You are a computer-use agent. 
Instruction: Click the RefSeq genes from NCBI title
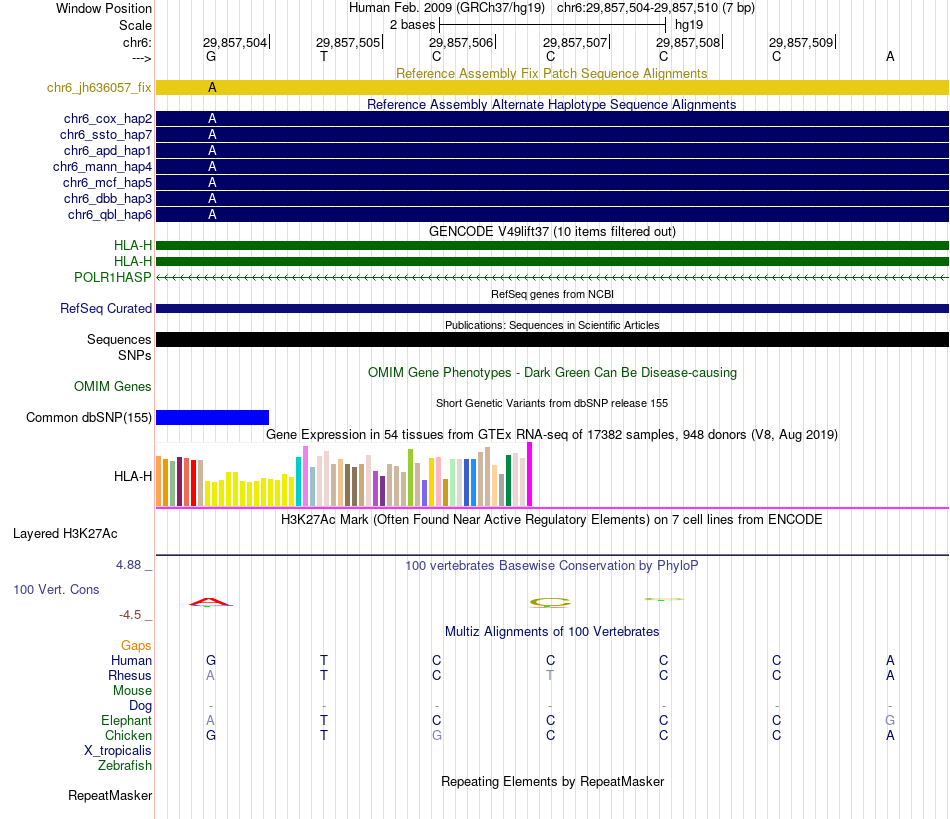[552, 294]
